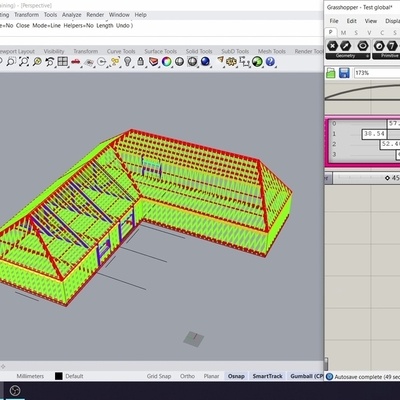The height and width of the screenshot is (400, 400).
Task: Click the blue question mark Help icon
Action: 270,62
